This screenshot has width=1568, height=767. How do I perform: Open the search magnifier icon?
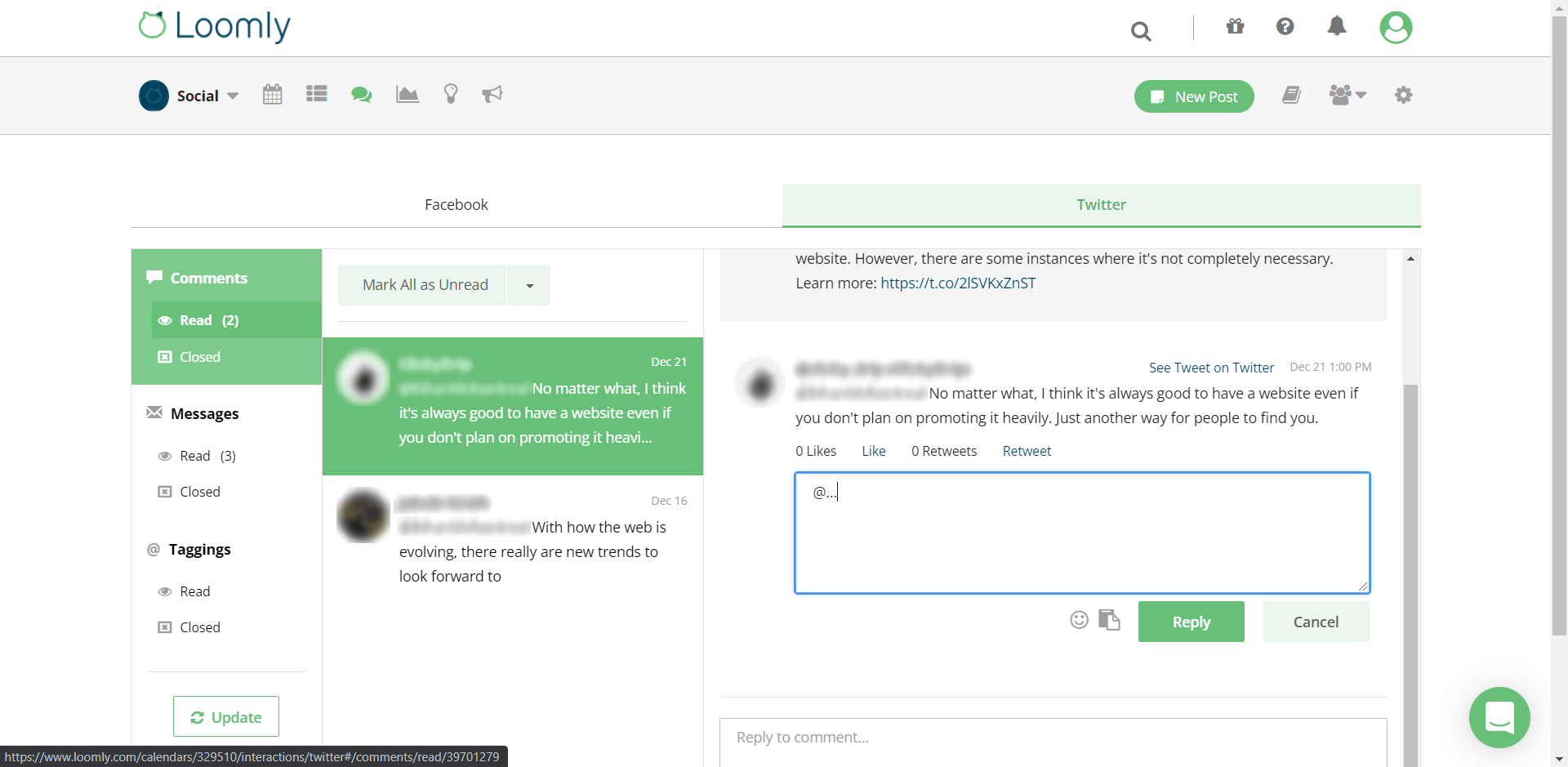tap(1141, 31)
